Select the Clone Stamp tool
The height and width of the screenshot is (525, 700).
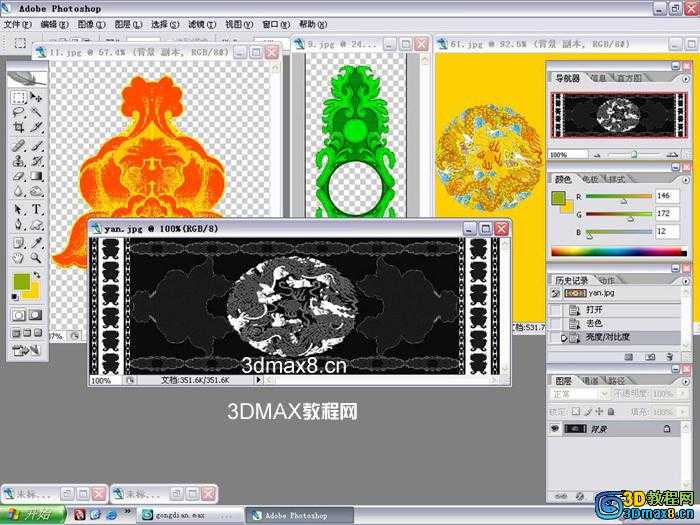click(x=18, y=161)
